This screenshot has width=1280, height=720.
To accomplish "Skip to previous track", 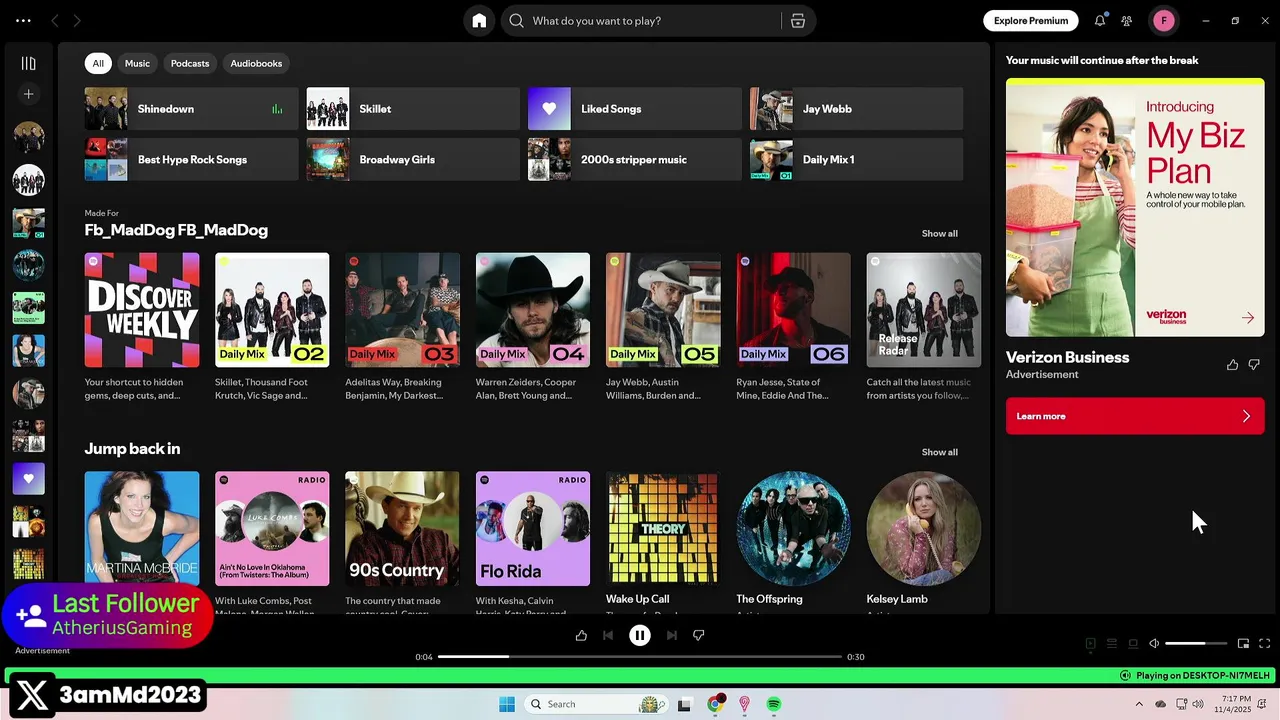I will 608,635.
